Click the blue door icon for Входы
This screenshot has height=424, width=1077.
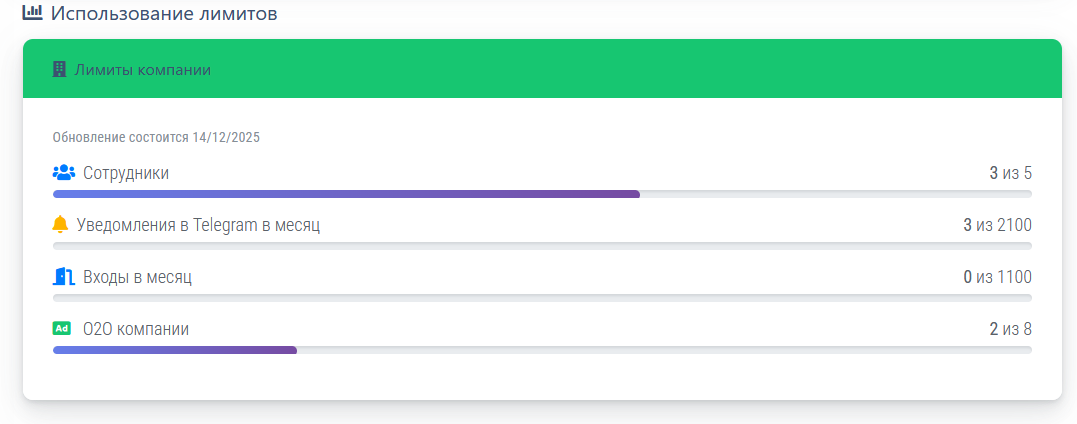[63, 277]
